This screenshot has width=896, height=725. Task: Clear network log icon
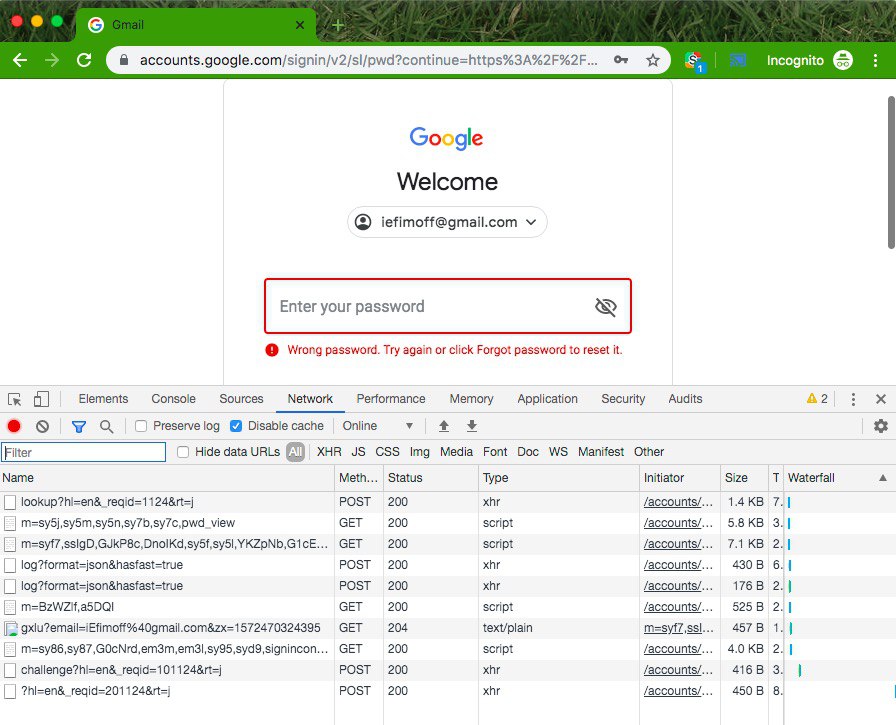[42, 426]
